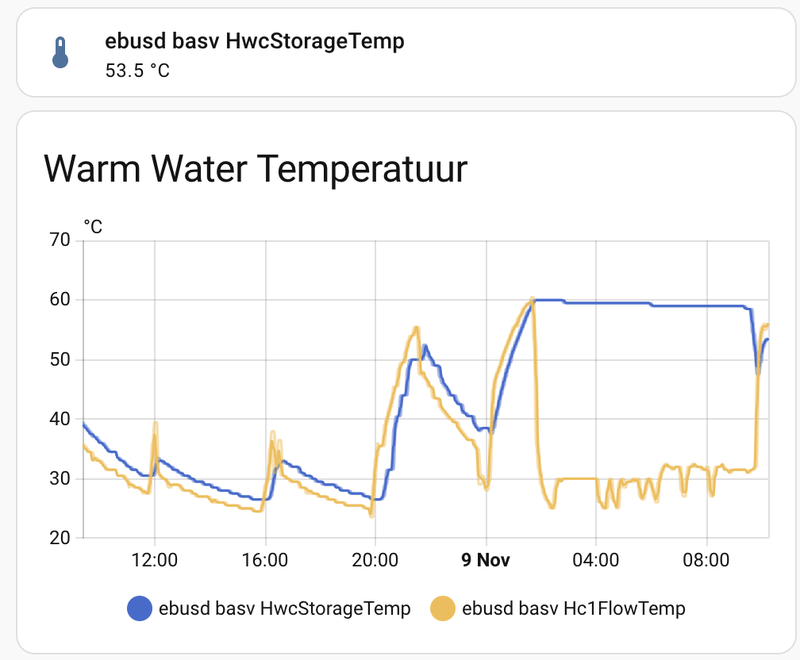Toggle the Hc1FlowTemp series legend label
800x660 pixels.
point(574,607)
